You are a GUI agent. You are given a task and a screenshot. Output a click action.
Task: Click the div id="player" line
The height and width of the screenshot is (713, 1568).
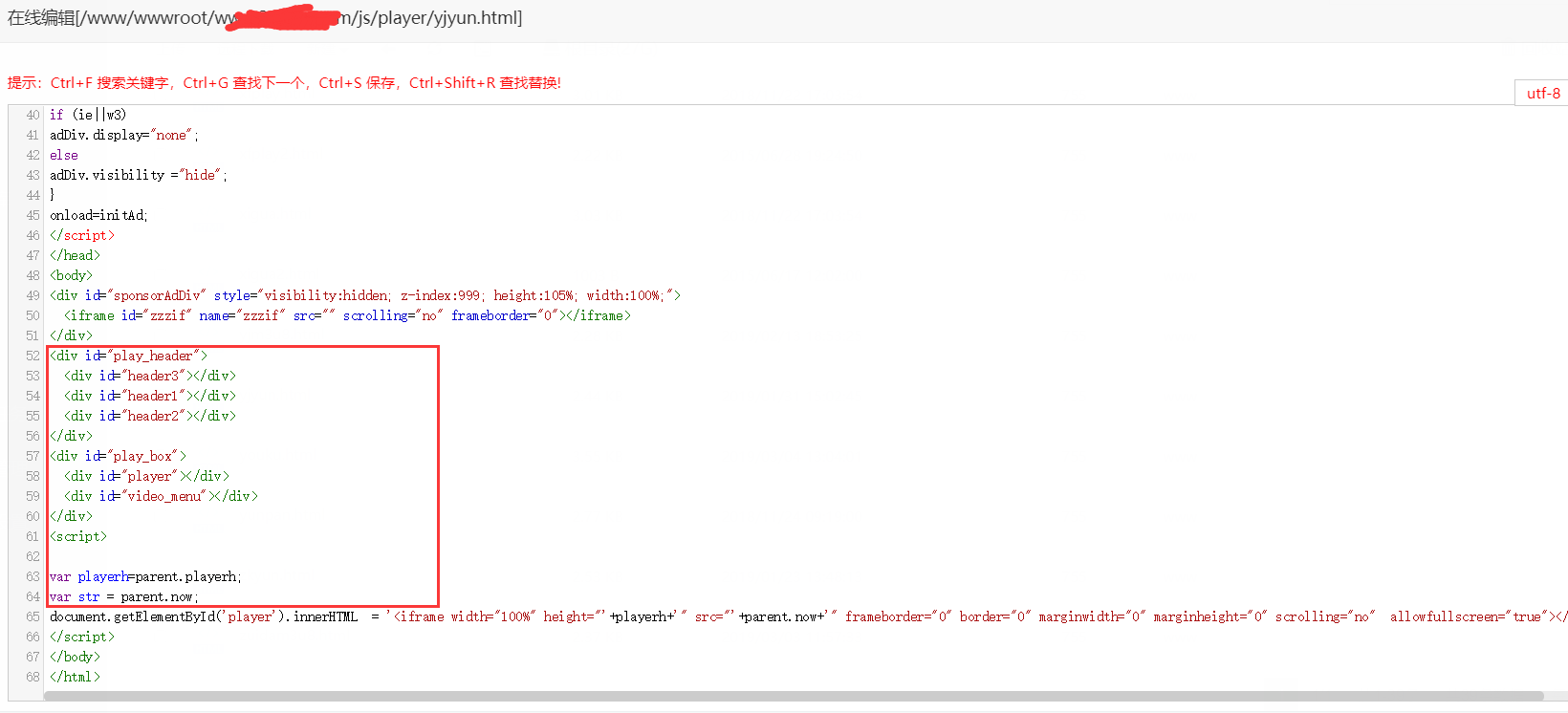pyautogui.click(x=146, y=476)
